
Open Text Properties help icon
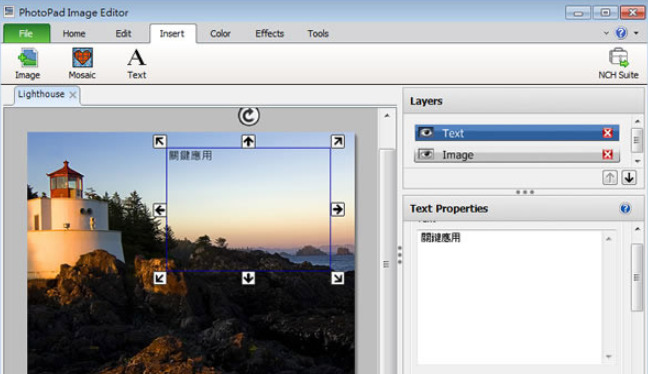click(x=625, y=209)
